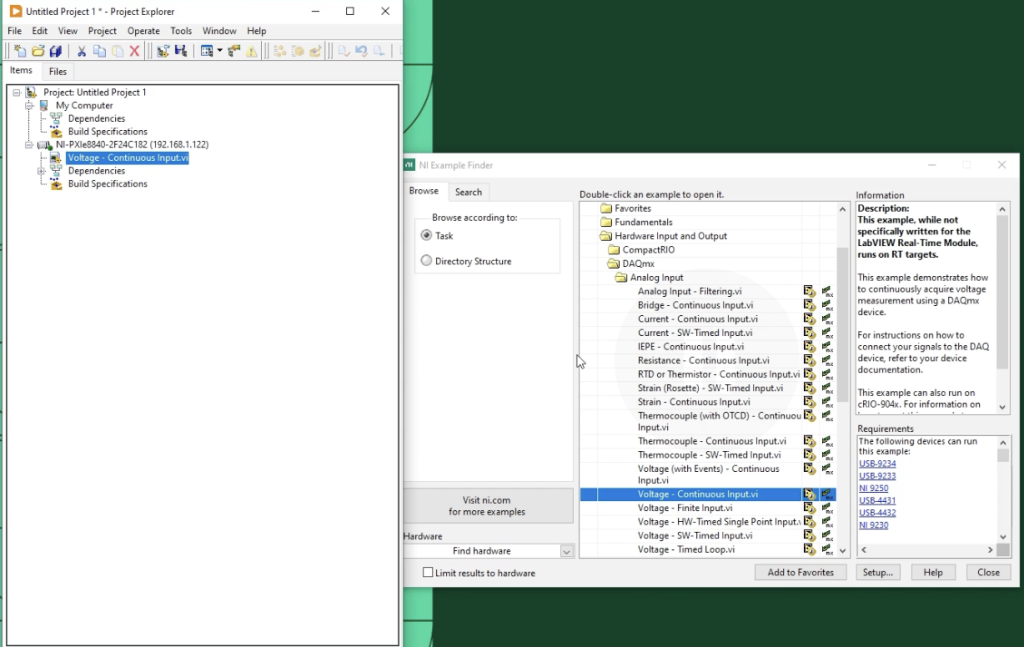
Task: Click the Open Project folder icon
Action: [x=38, y=51]
